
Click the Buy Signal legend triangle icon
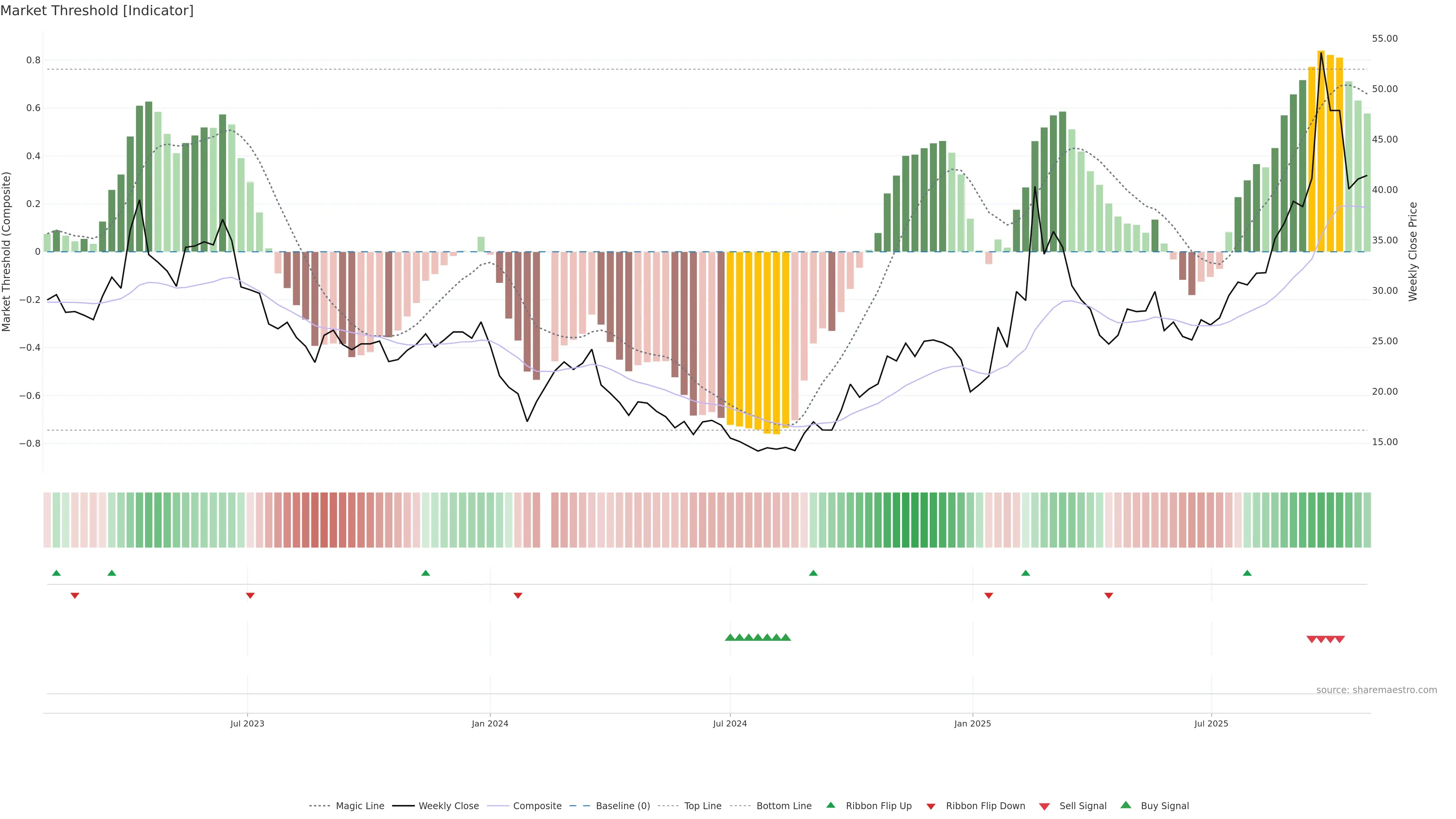point(1126,805)
